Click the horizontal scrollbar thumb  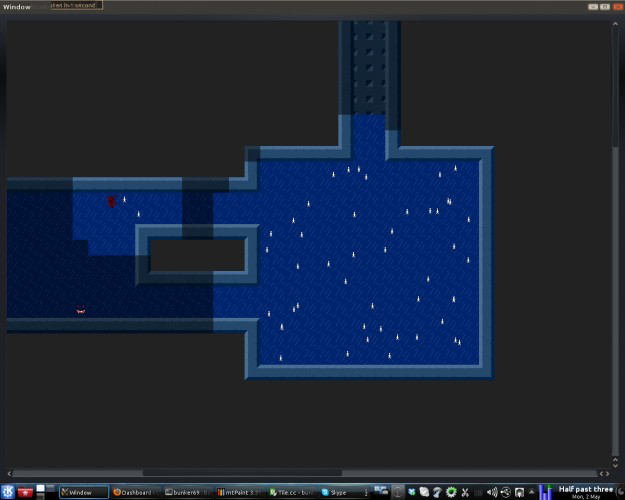coord(242,473)
